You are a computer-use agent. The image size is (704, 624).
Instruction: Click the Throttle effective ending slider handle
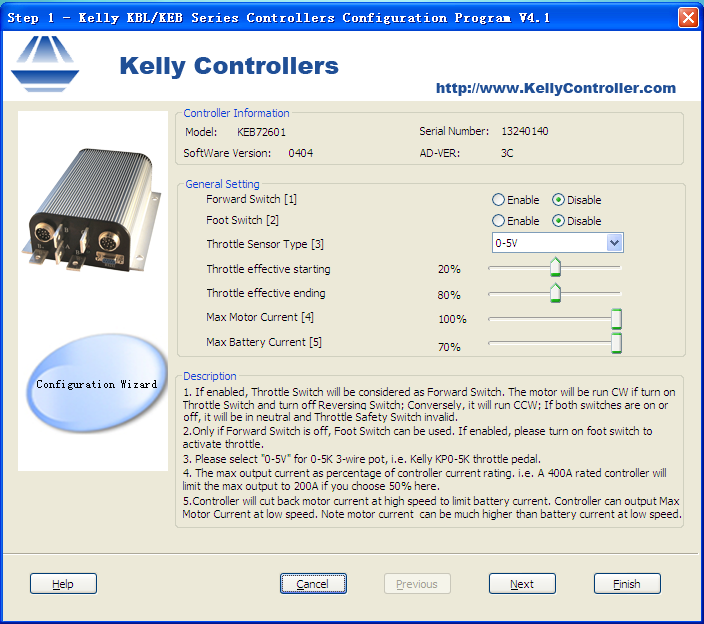555,293
